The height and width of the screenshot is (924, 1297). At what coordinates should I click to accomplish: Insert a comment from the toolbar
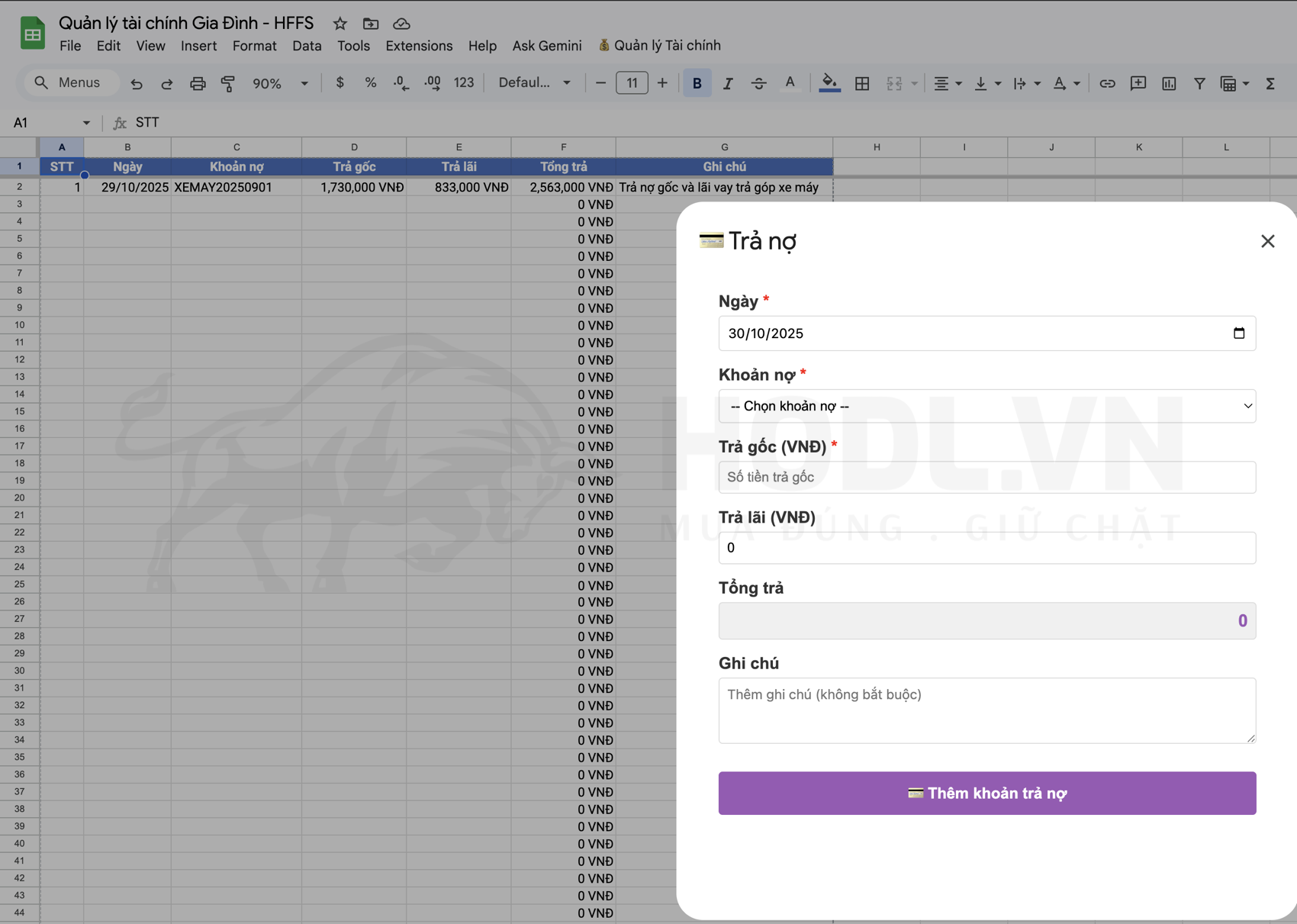point(1138,82)
